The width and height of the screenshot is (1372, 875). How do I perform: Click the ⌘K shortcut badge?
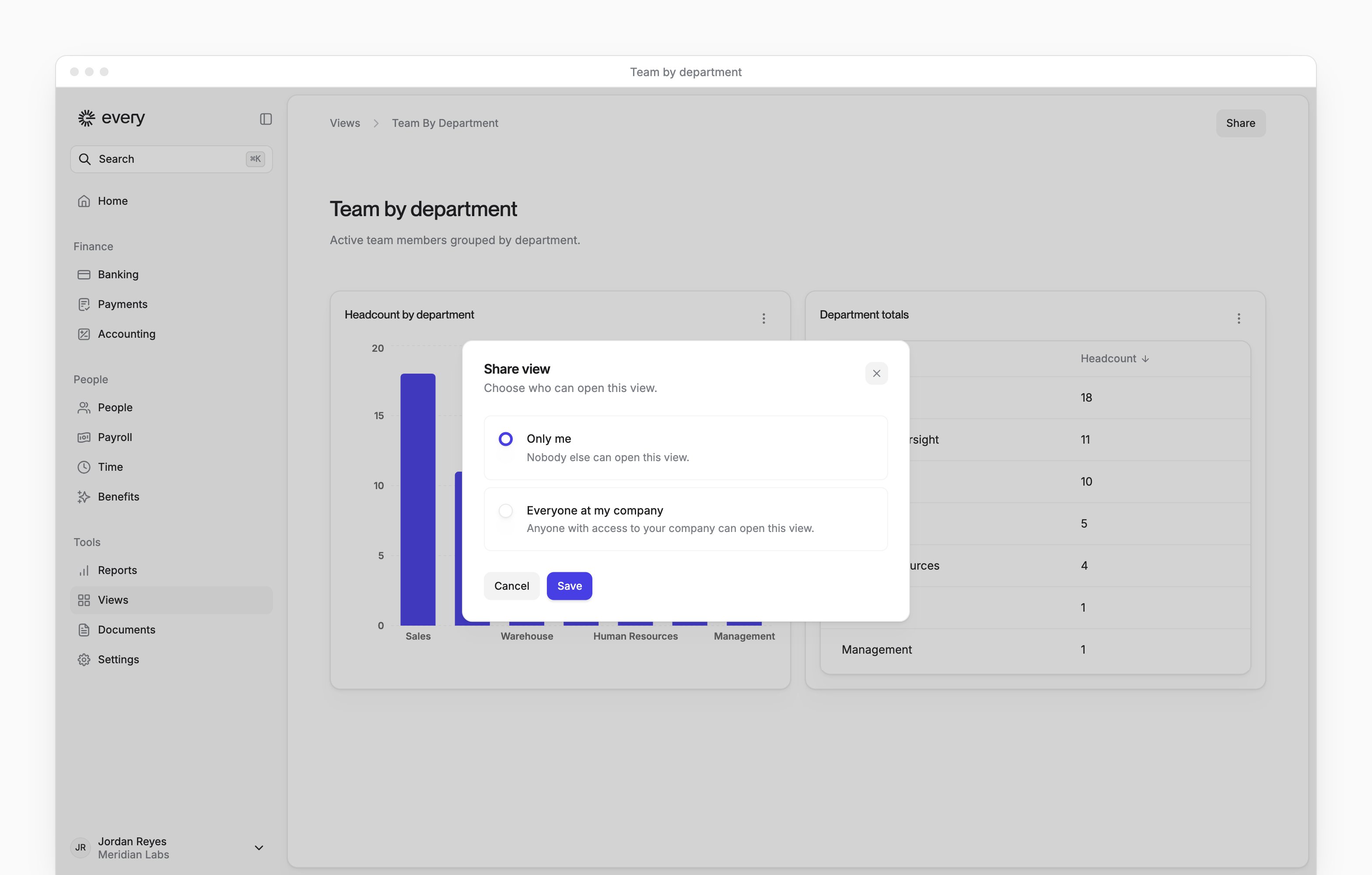[x=255, y=159]
